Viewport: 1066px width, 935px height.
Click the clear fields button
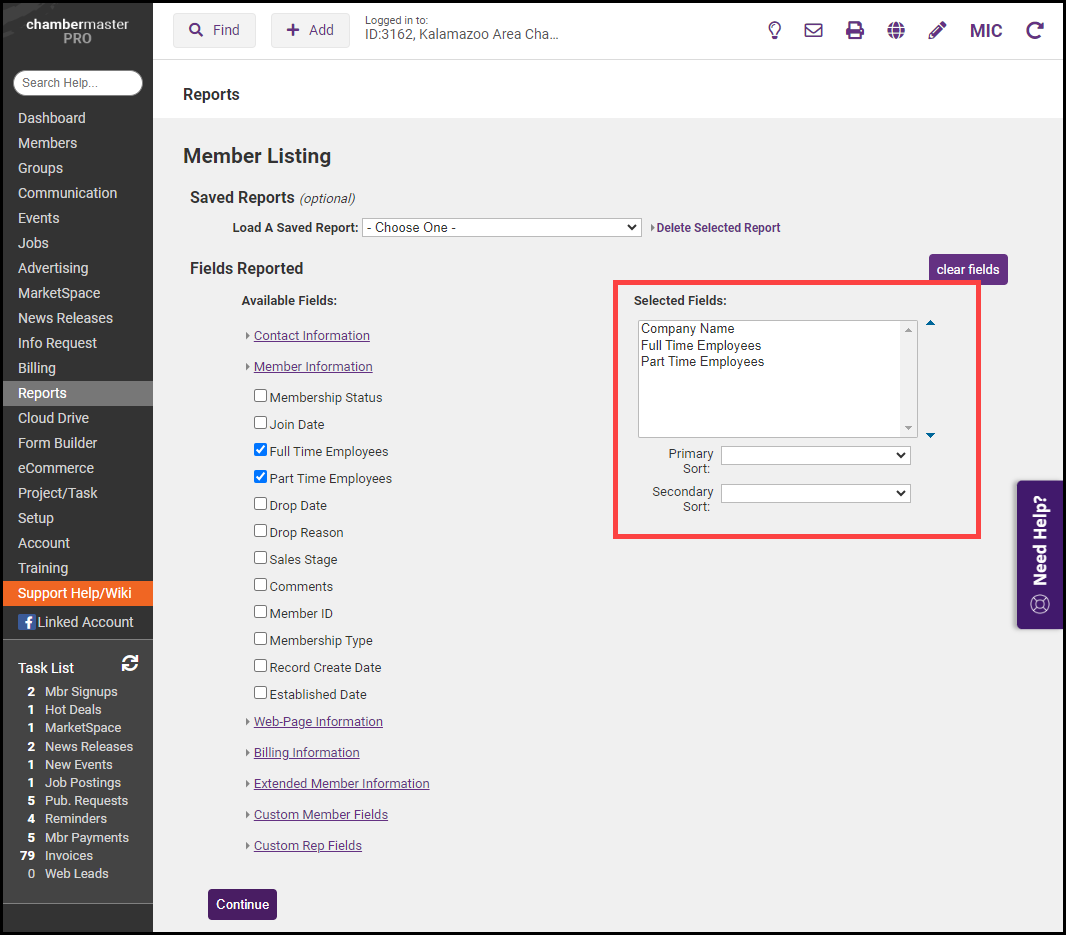(x=968, y=270)
